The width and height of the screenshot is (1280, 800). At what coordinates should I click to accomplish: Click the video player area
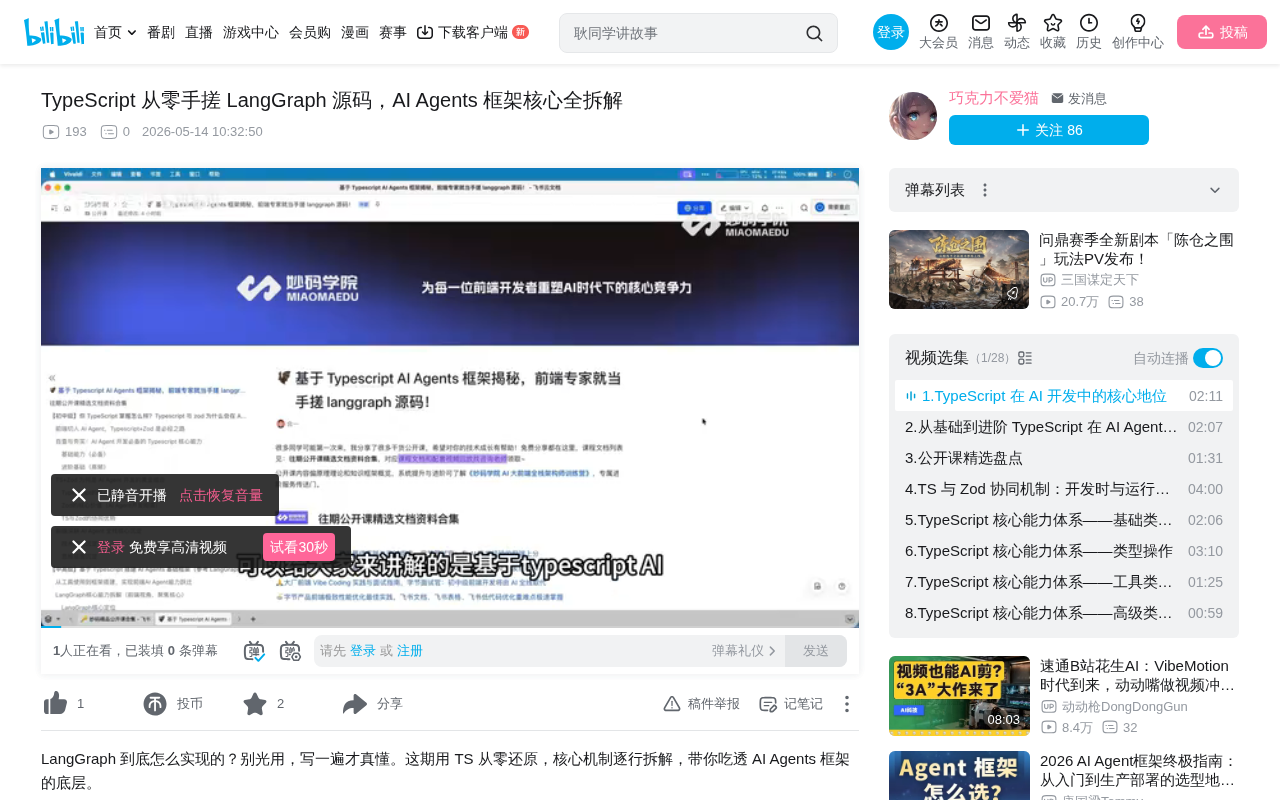coord(450,398)
